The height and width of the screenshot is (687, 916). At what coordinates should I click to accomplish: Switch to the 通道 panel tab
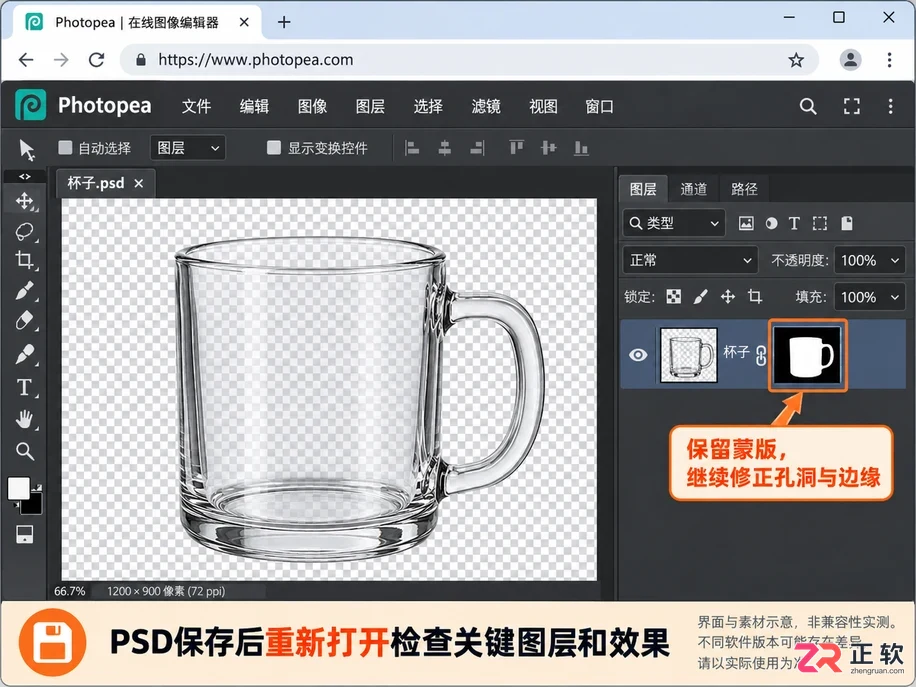click(693, 189)
